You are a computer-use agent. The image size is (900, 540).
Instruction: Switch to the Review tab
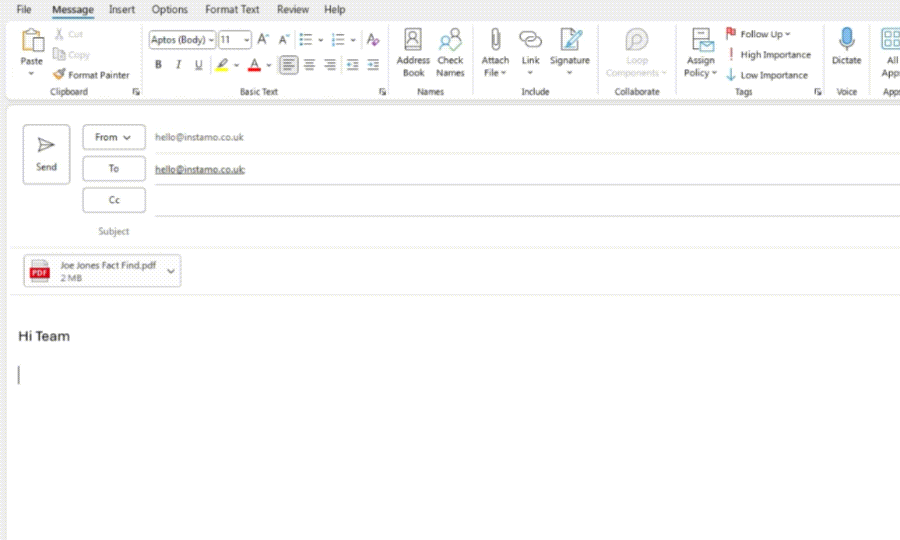[293, 10]
